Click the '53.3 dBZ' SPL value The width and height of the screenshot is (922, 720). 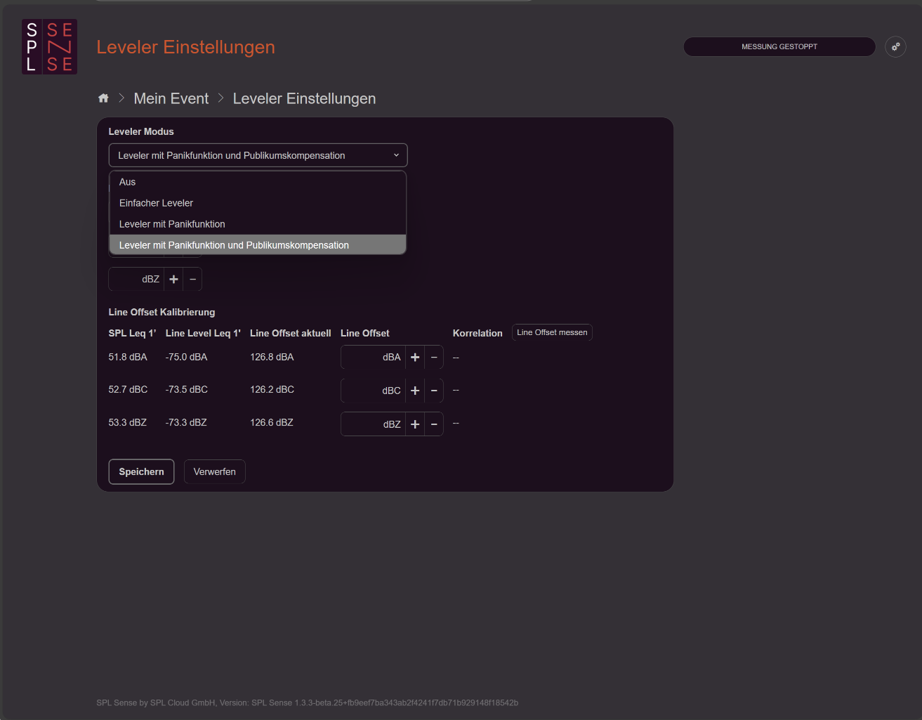click(x=128, y=422)
